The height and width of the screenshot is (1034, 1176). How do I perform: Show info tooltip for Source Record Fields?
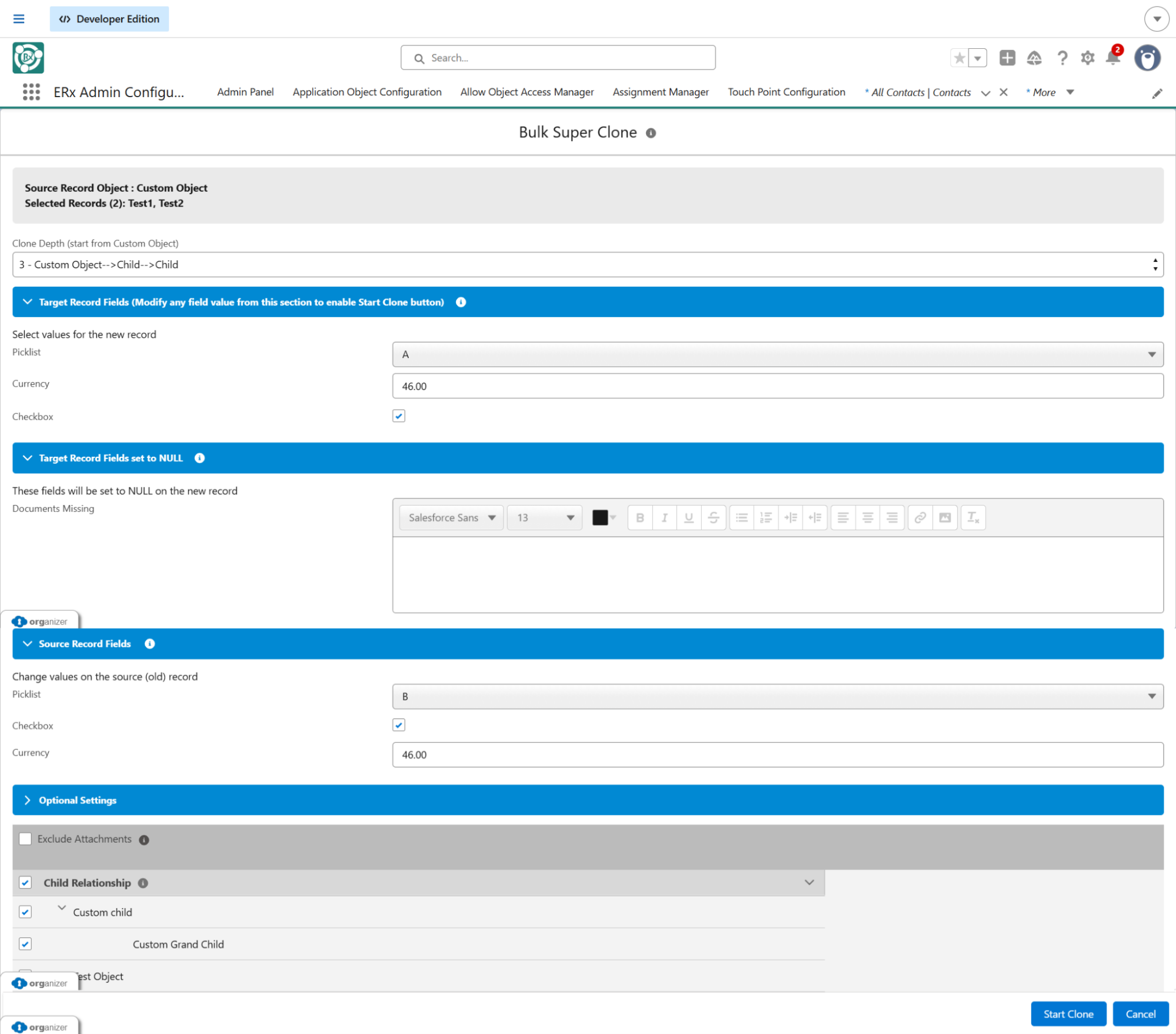[x=150, y=644]
